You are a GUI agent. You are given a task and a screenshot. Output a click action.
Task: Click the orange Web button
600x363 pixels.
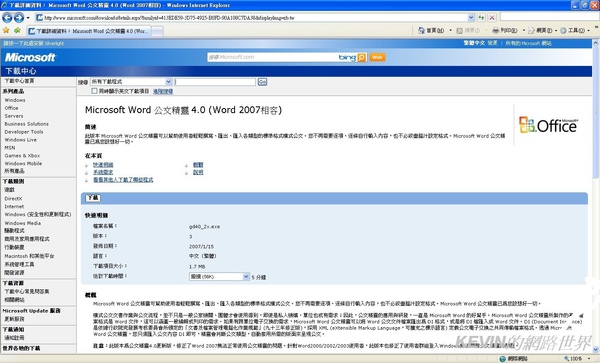click(377, 57)
